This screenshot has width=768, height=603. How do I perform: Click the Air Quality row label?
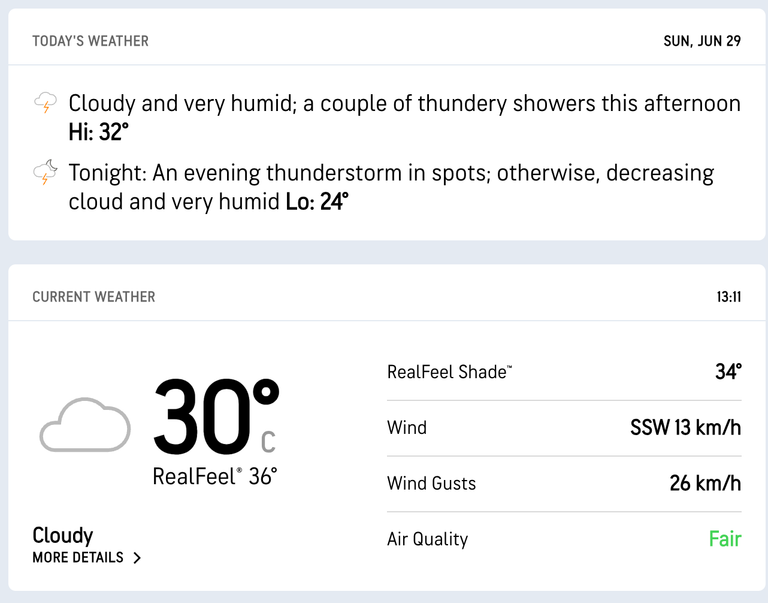click(428, 539)
